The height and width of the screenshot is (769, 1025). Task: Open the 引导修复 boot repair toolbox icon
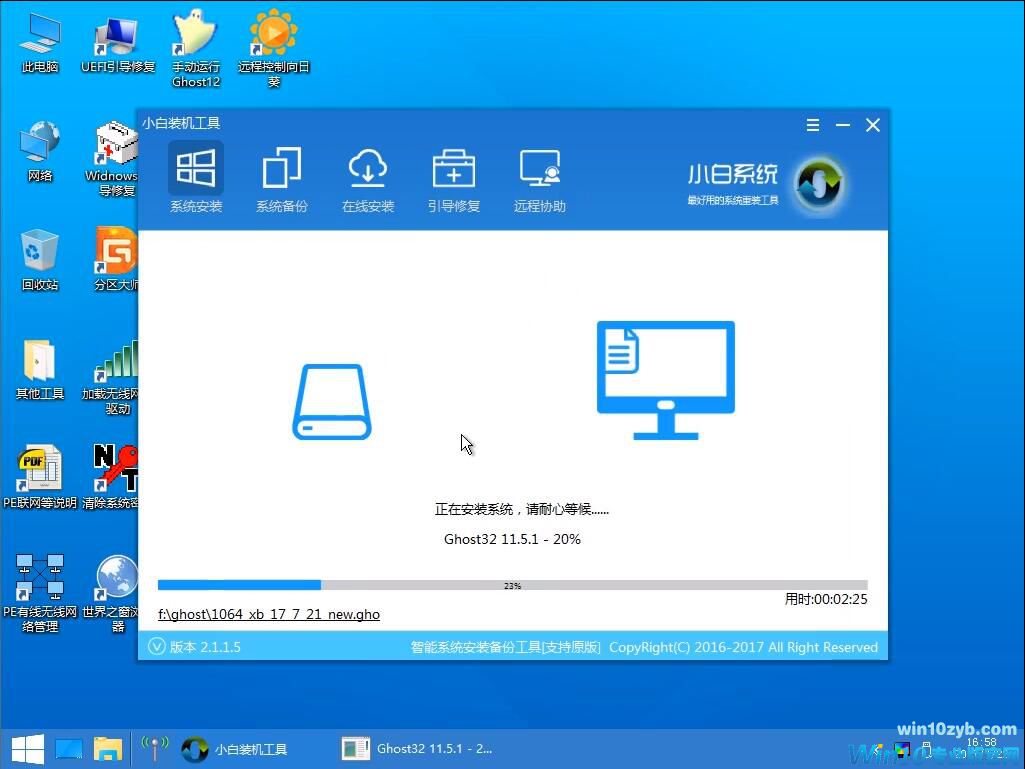tap(454, 178)
